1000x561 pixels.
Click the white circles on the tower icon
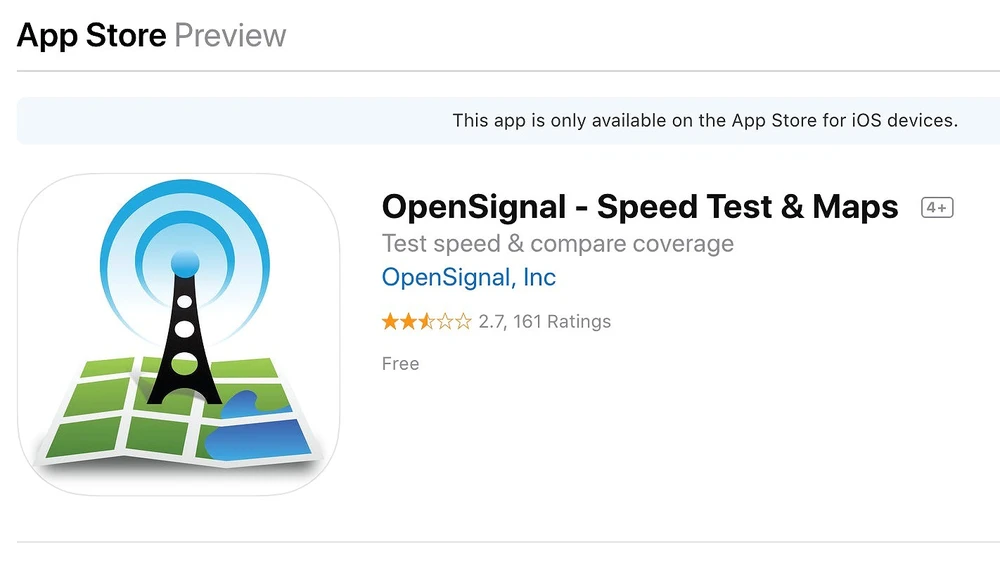pos(184,328)
